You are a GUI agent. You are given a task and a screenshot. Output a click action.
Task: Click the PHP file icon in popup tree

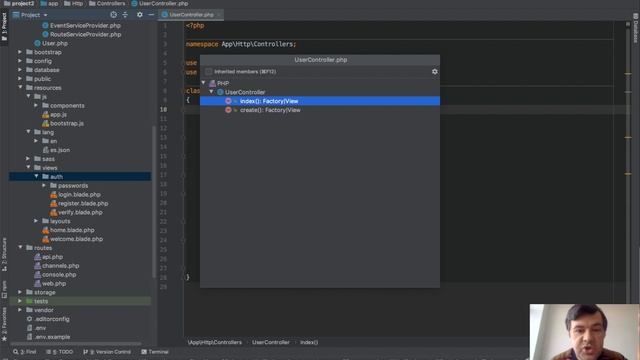tap(212, 83)
